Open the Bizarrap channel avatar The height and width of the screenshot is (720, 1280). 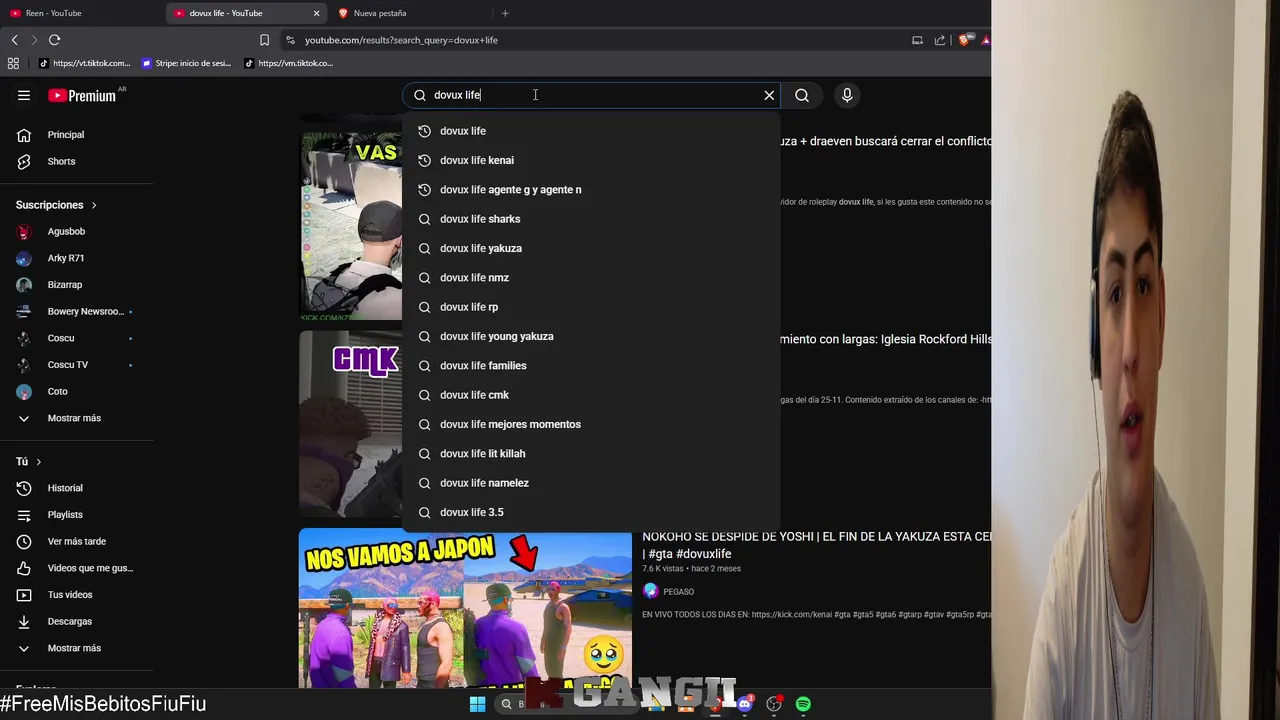24,285
